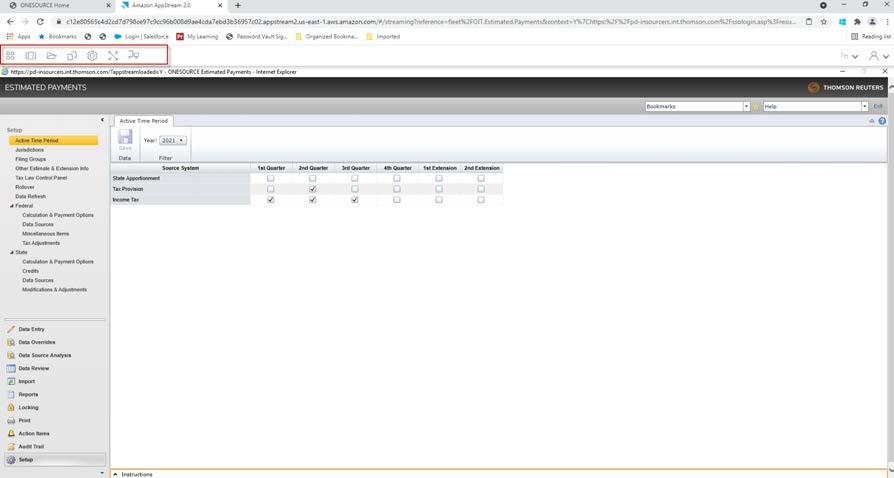
Task: Check State Apportionment 2nd Extension box
Action: (x=481, y=179)
